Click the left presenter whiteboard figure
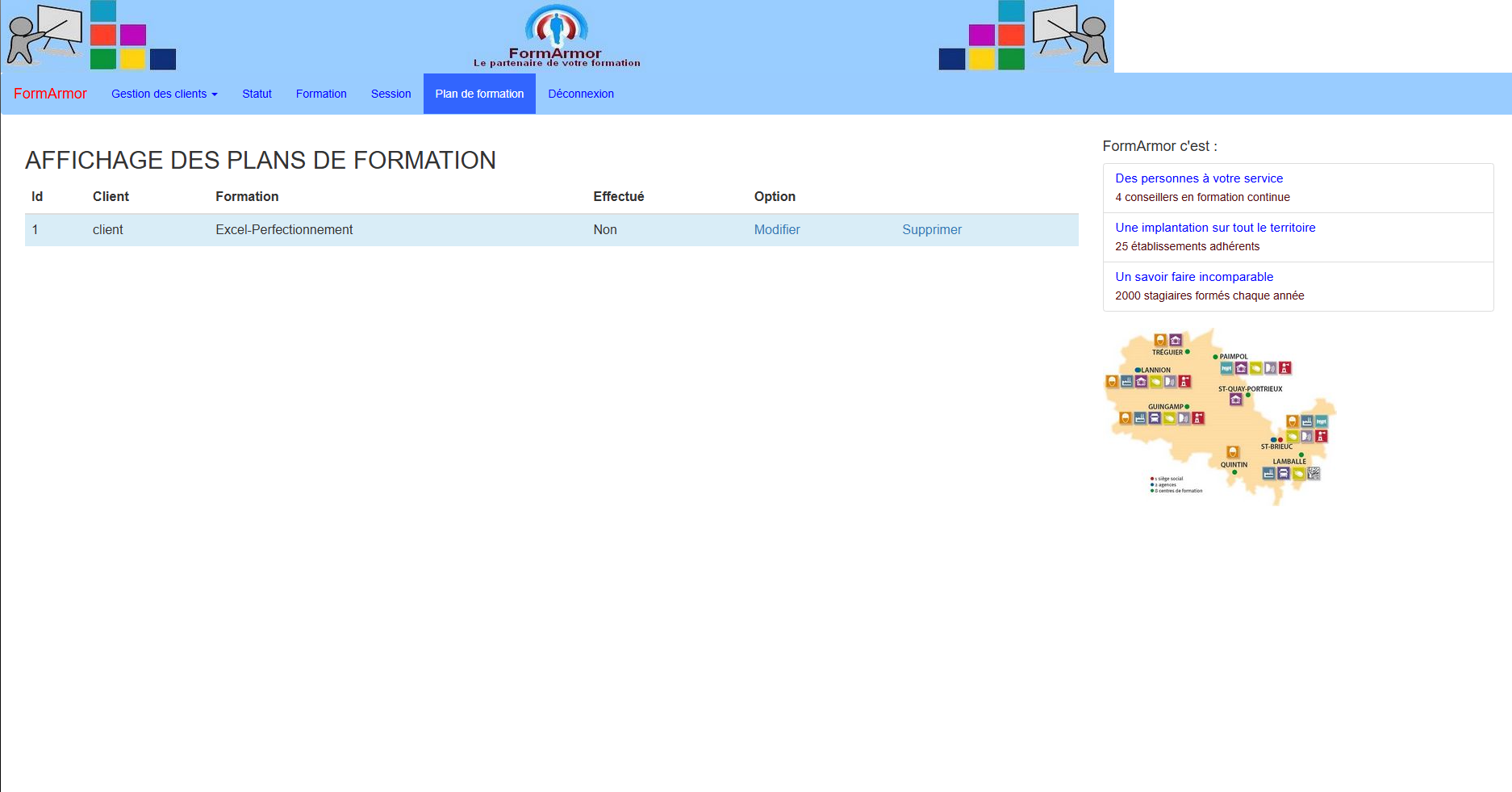Screen dimensions: 1512x792 tap(44, 35)
